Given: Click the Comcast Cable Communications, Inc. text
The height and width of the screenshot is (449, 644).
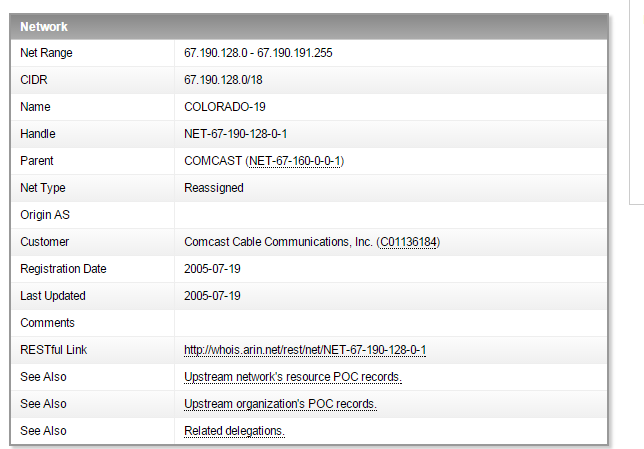Looking at the screenshot, I should tap(278, 242).
